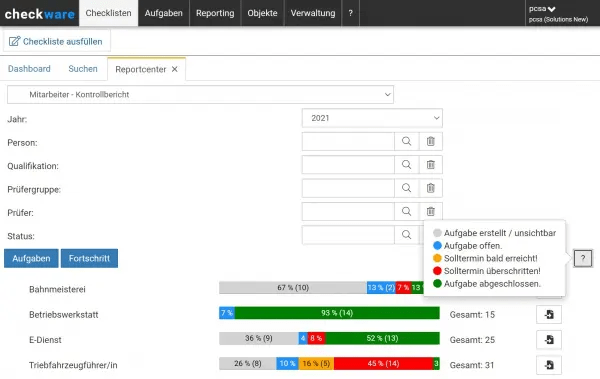This screenshot has width=600, height=379.
Task: Delete Prüfergruppe selection via trash icon
Action: [431, 188]
